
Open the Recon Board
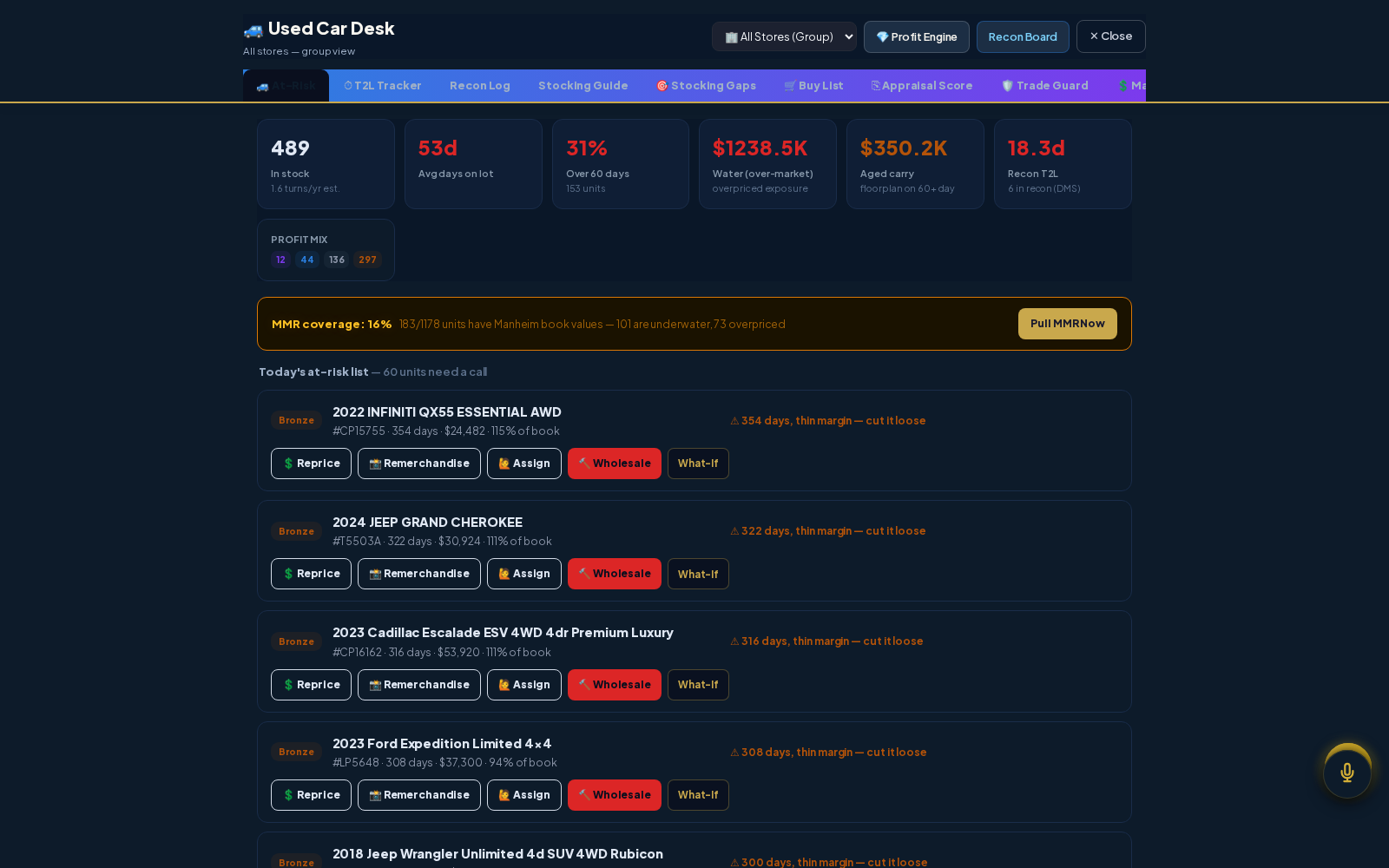tap(1023, 36)
